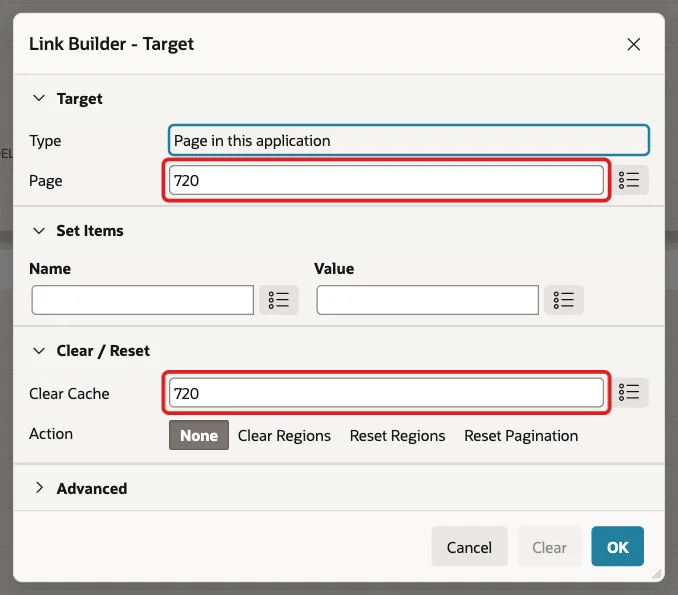The height and width of the screenshot is (595, 678).
Task: Click the Cancel button
Action: pos(469,547)
